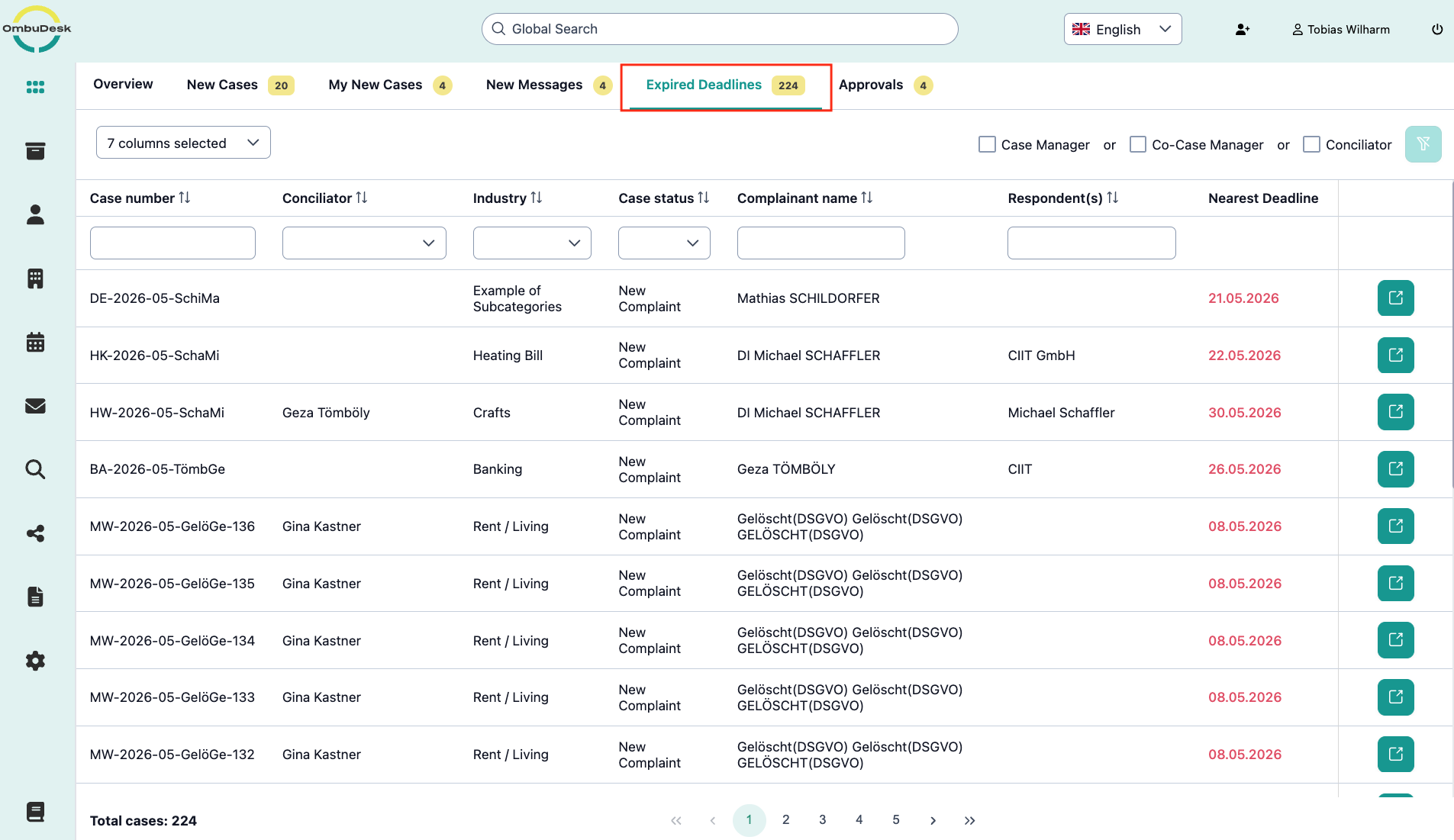The height and width of the screenshot is (840, 1454).
Task: Open case MW-2026-05-GelöGe-133 via its open icon
Action: pos(1396,697)
